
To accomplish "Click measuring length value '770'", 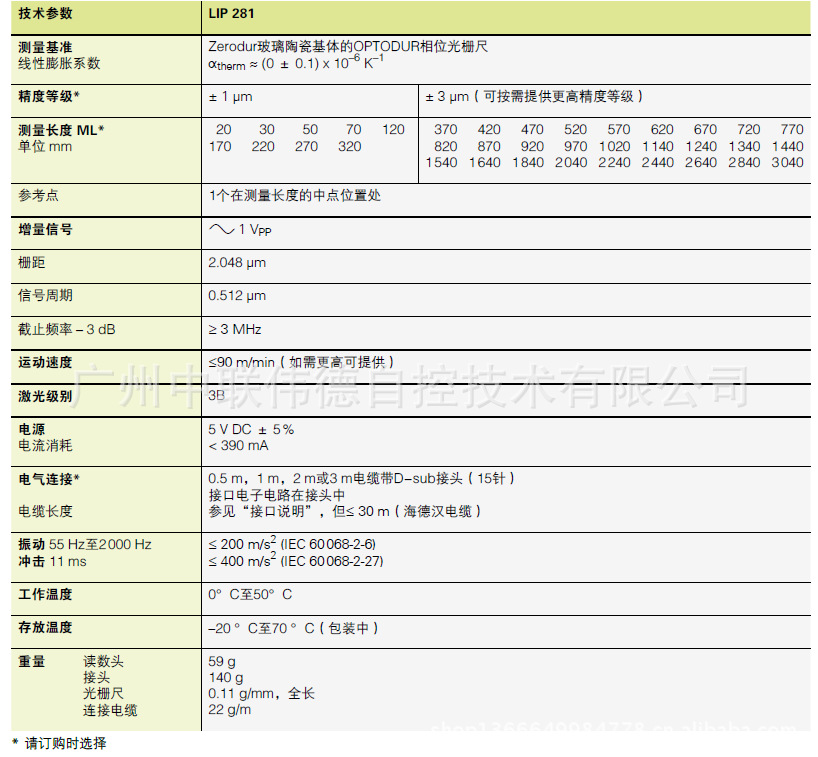I will (x=792, y=129).
